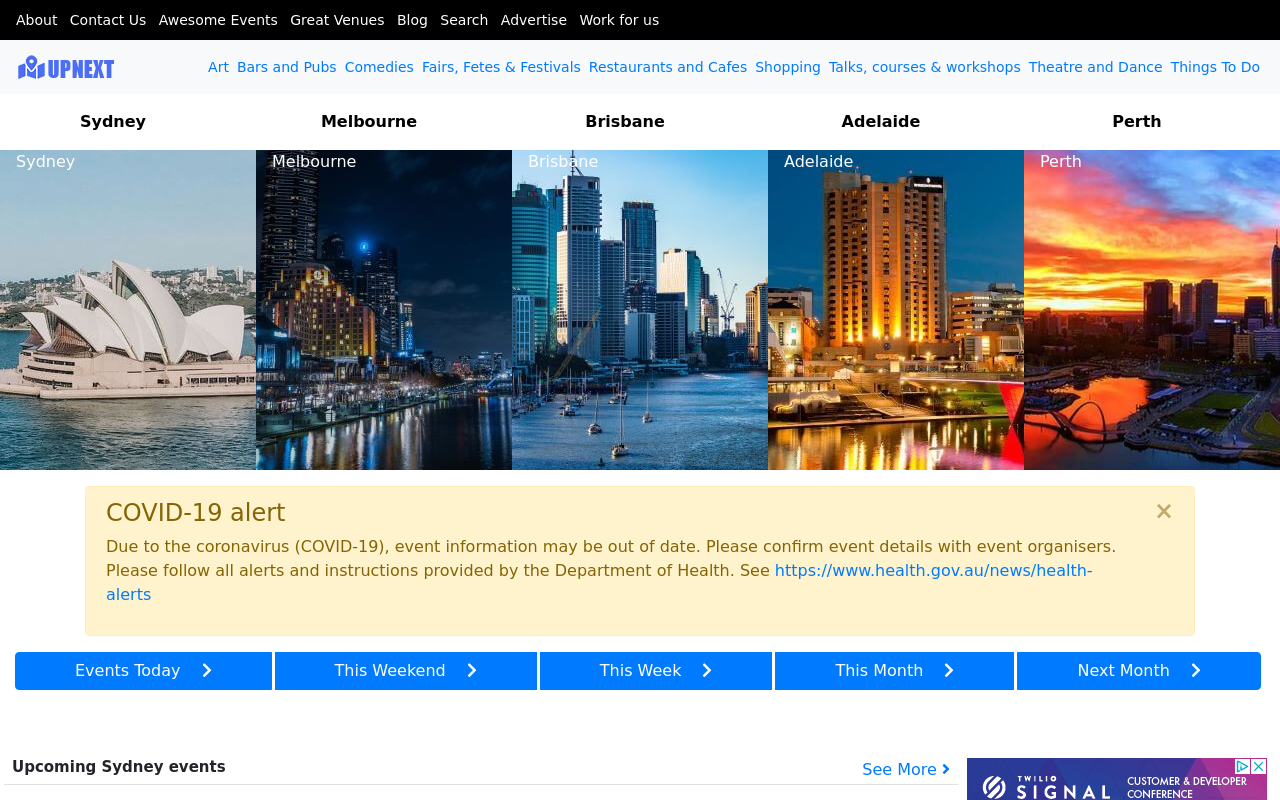Click the chevron arrow on Next Month
The height and width of the screenshot is (800, 1280).
[x=1196, y=671]
